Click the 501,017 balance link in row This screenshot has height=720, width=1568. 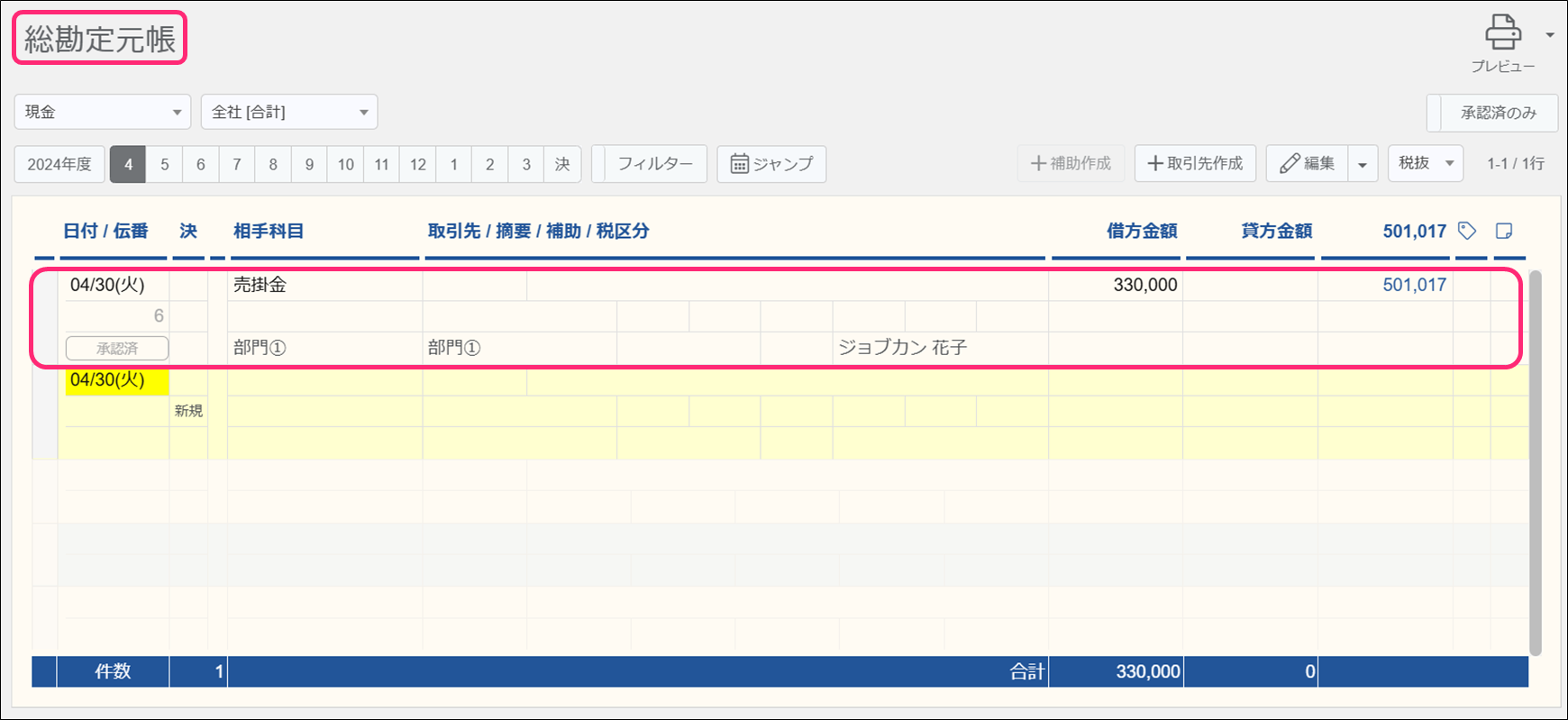[x=1414, y=285]
